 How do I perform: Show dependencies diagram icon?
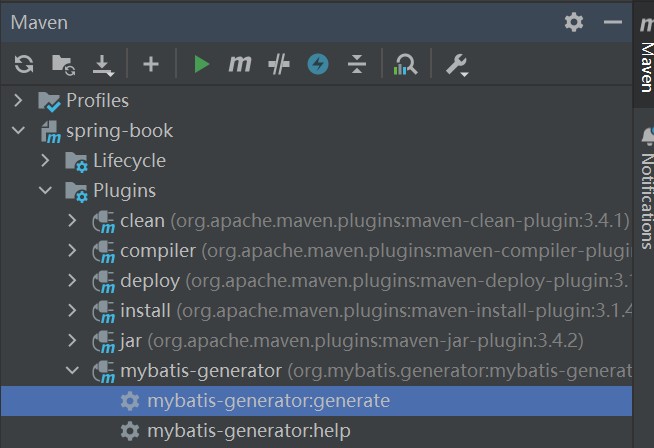(405, 65)
